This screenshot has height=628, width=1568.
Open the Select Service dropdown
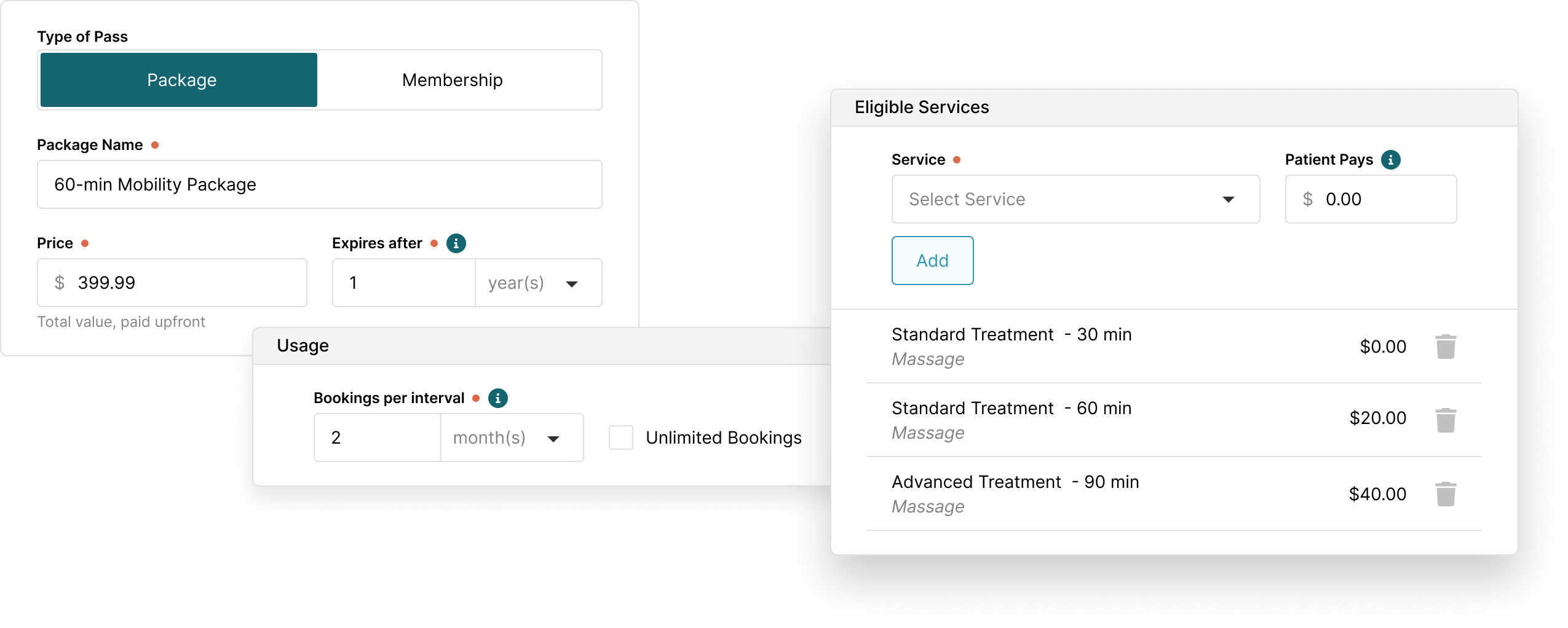coord(1075,199)
